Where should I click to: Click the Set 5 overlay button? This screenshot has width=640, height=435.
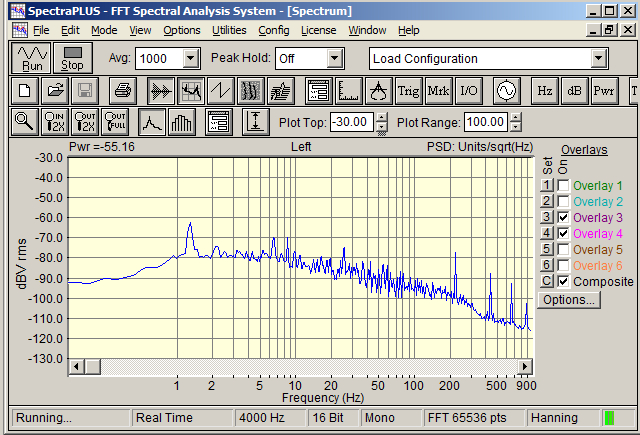(547, 249)
